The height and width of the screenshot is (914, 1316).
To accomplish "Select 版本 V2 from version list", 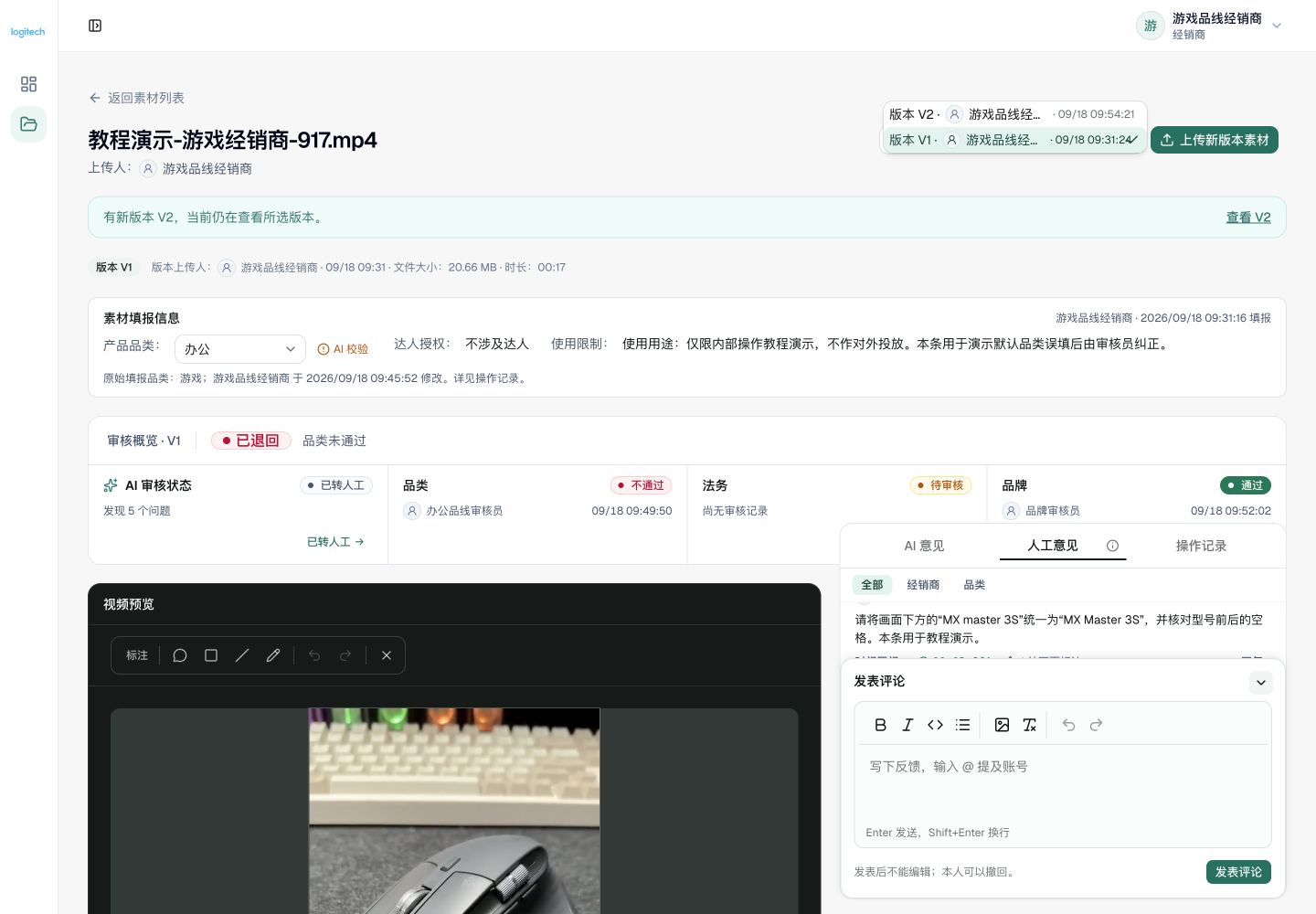I will pyautogui.click(x=1013, y=114).
